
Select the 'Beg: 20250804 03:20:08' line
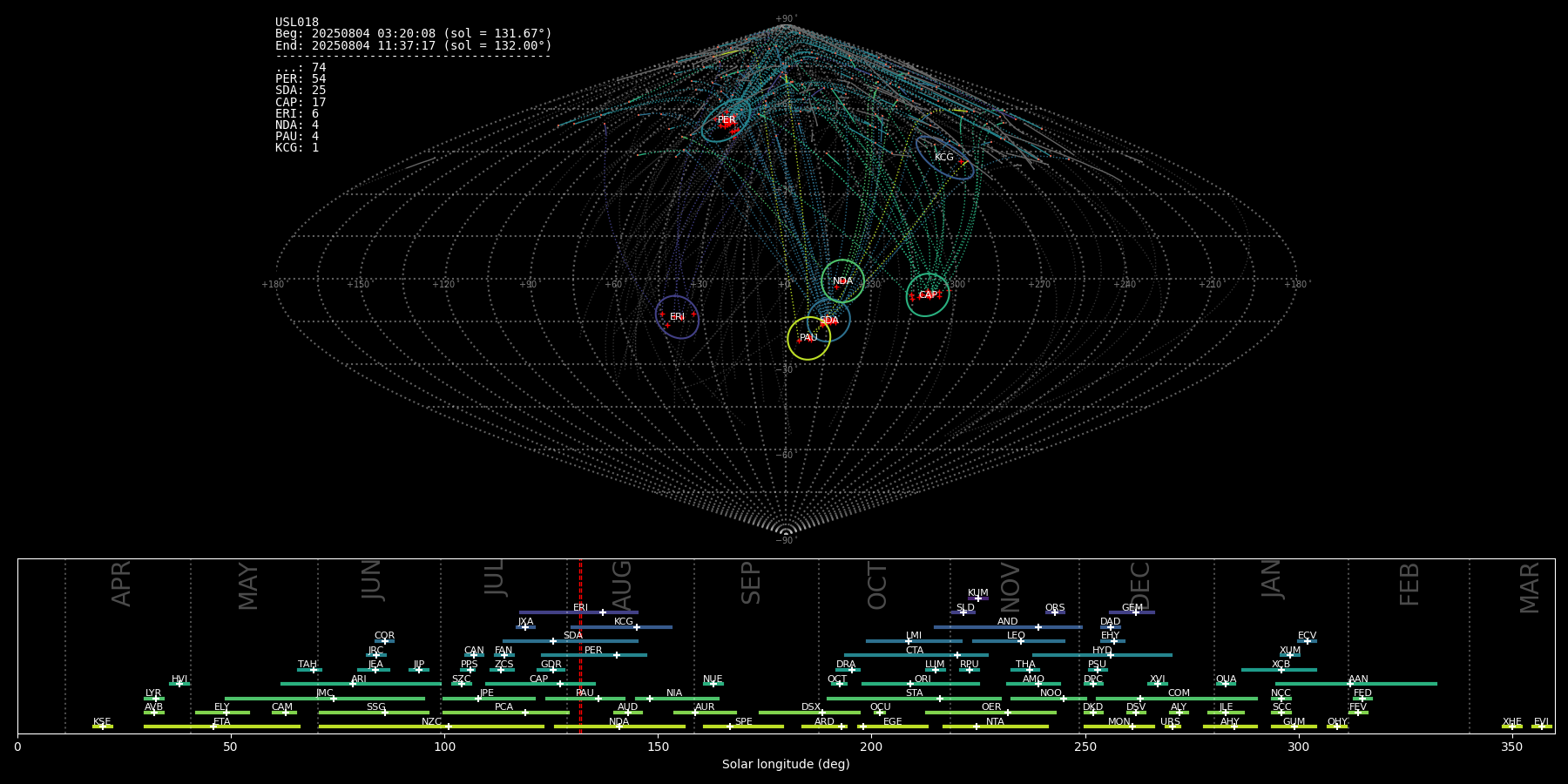[x=414, y=34]
